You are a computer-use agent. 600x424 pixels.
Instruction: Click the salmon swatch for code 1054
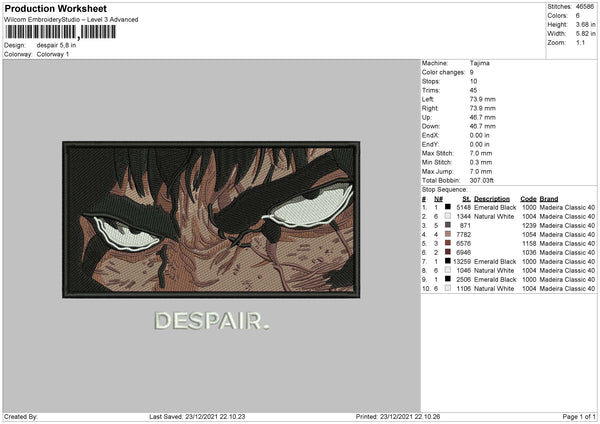click(448, 234)
